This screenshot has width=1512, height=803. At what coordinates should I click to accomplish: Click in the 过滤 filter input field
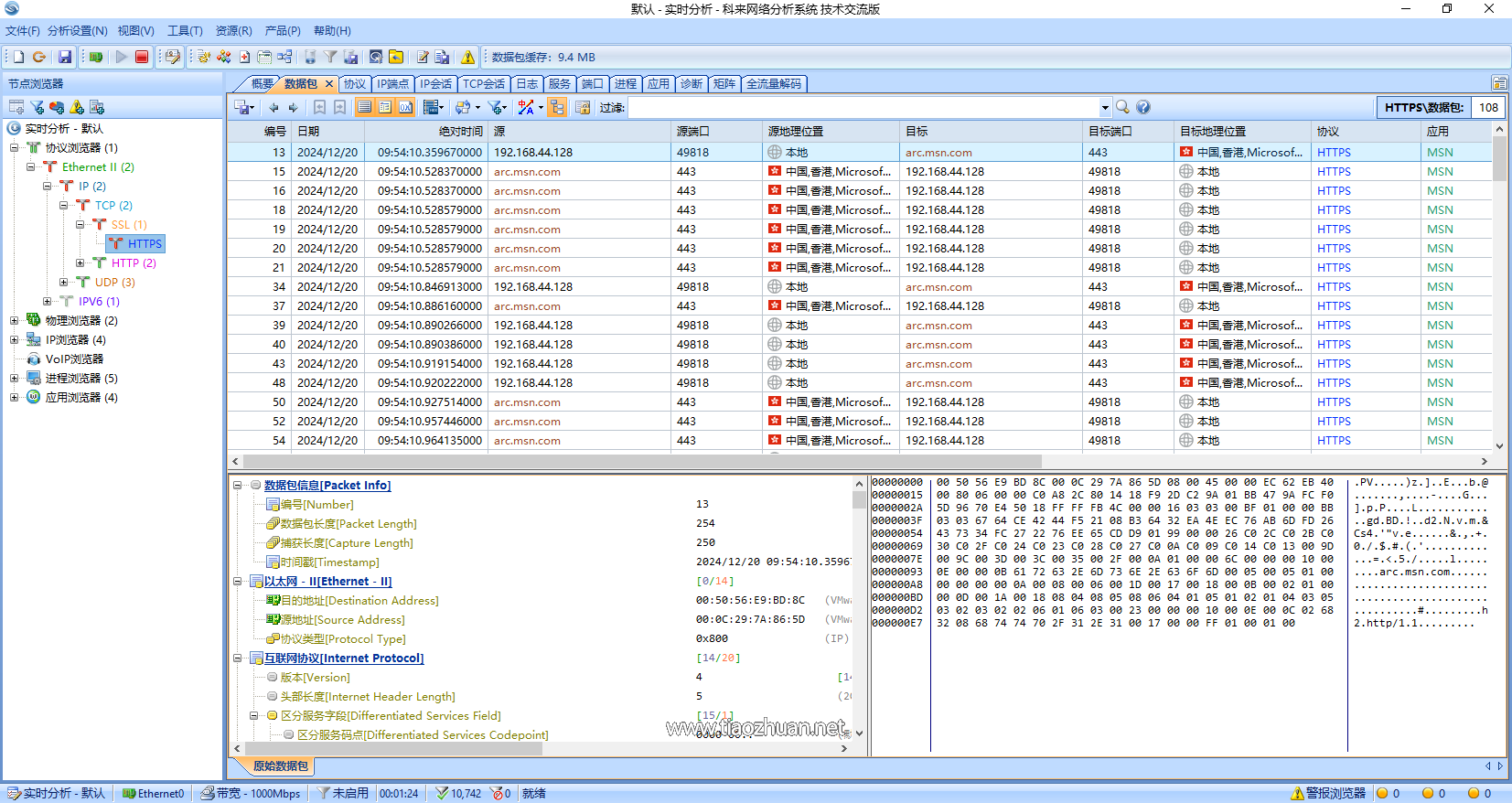tap(863, 107)
